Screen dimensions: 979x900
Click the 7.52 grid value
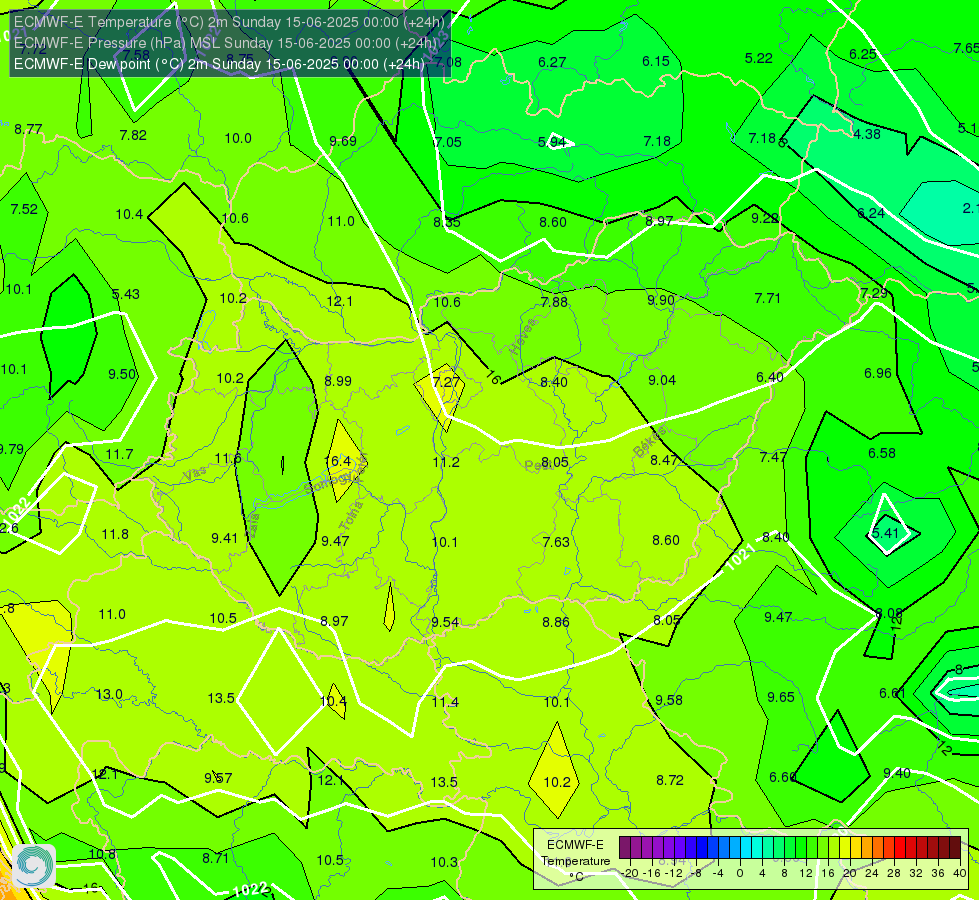(x=24, y=209)
